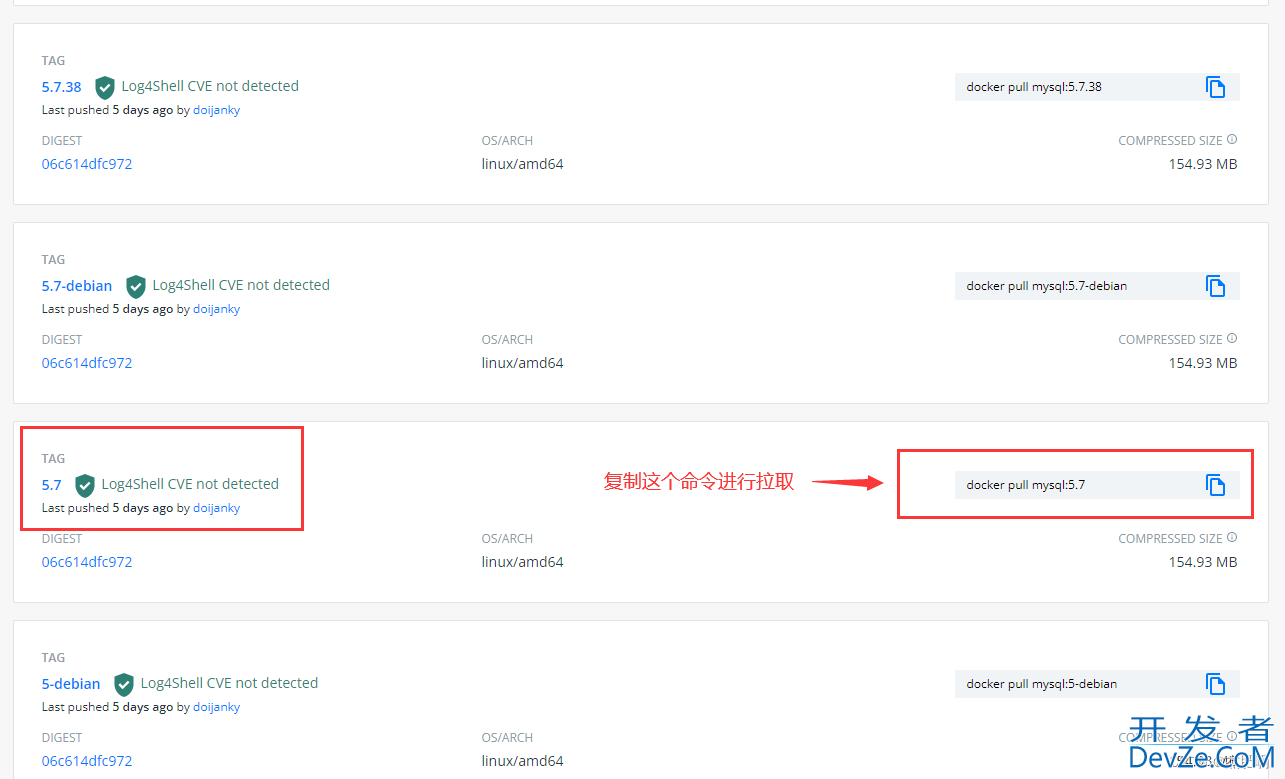Click the green shield icon beside tag 5.7
The width and height of the screenshot is (1285, 779).
[85, 485]
